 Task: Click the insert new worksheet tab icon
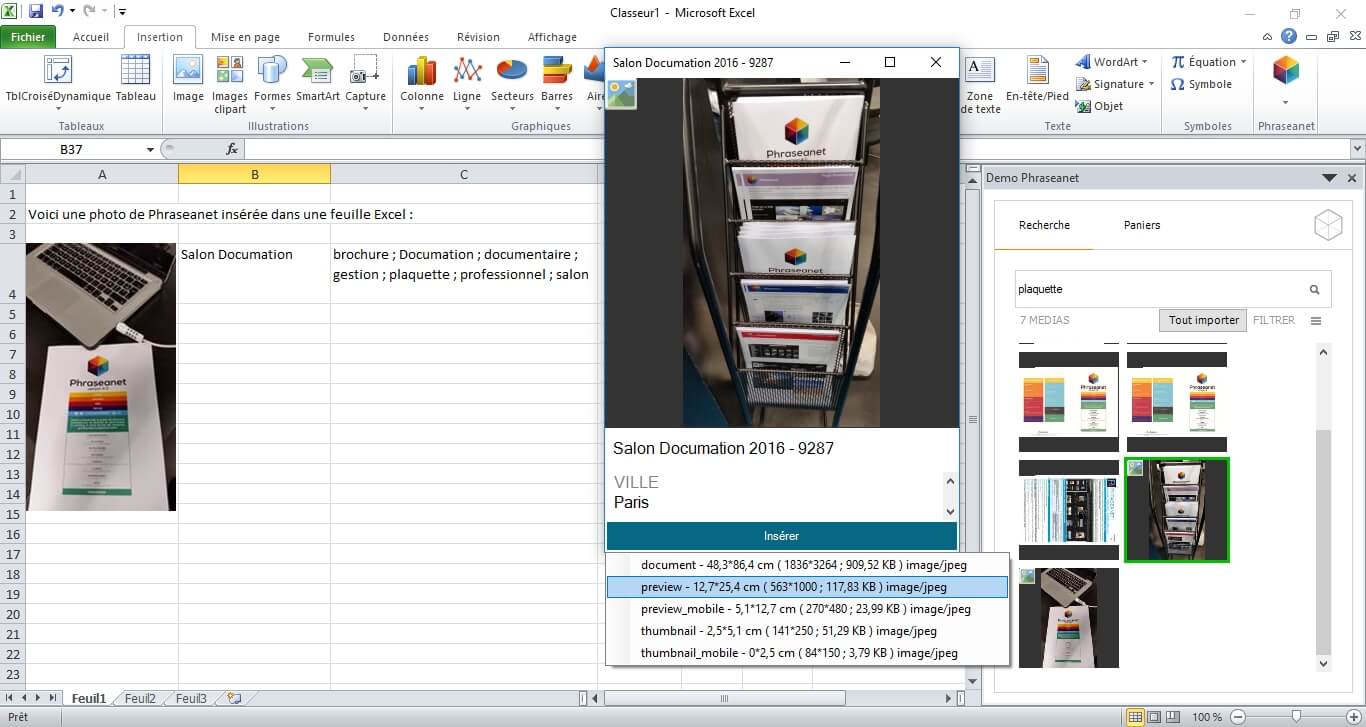[x=234, y=698]
